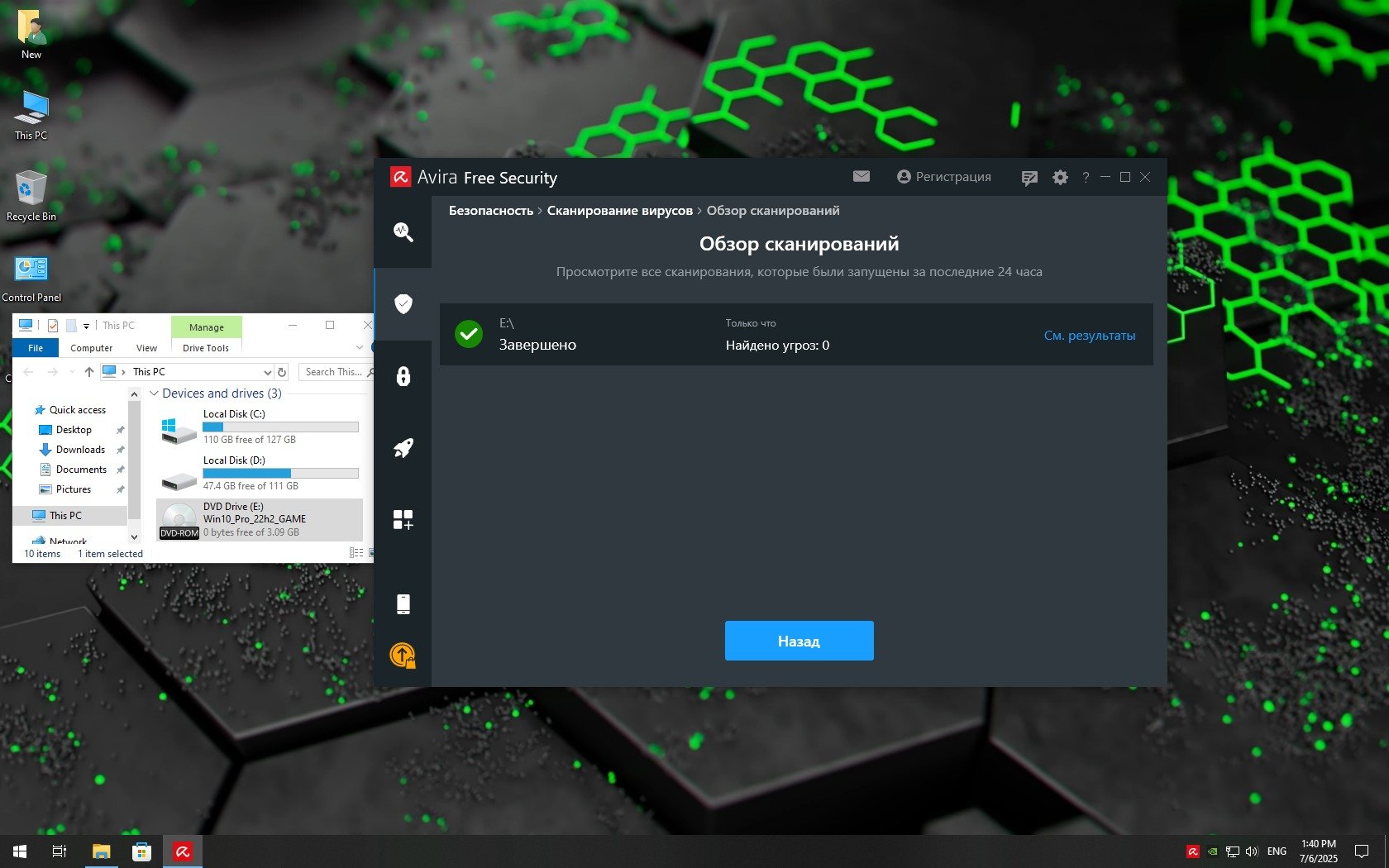Image resolution: width=1389 pixels, height=868 pixels.
Task: Select New folder desktop icon
Action: click(31, 35)
